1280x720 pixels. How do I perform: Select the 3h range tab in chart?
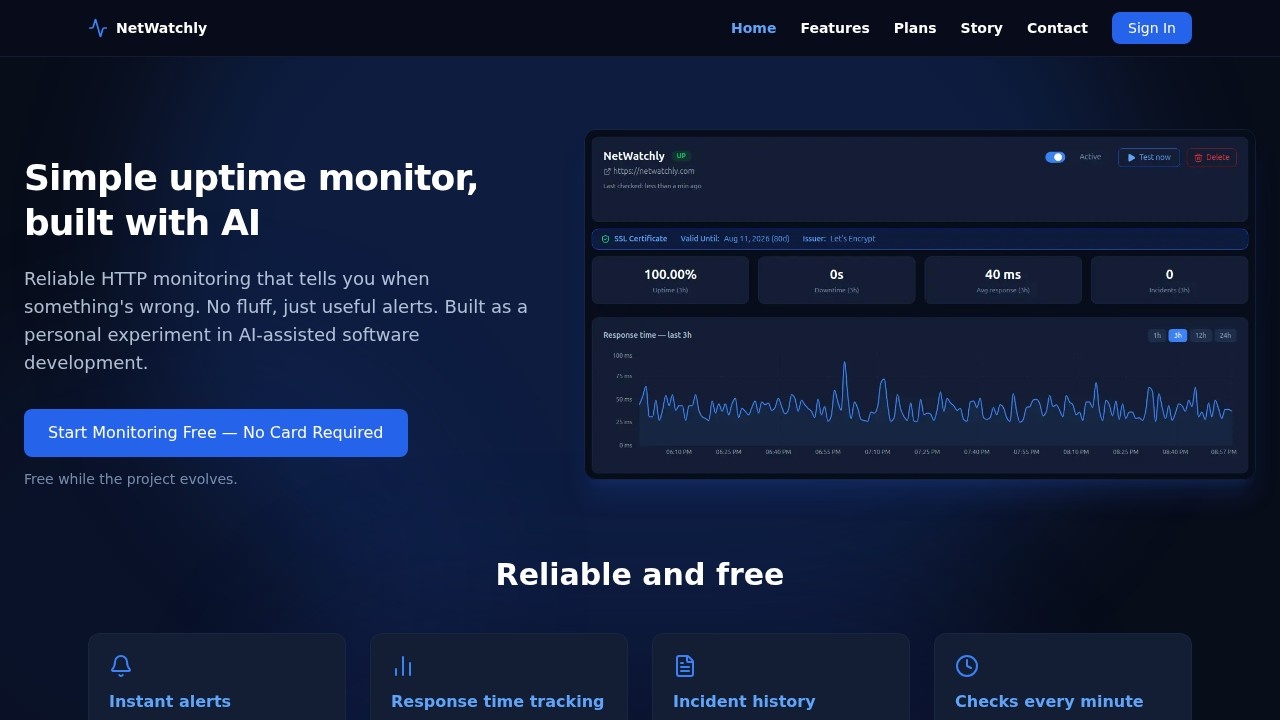pyautogui.click(x=1178, y=336)
